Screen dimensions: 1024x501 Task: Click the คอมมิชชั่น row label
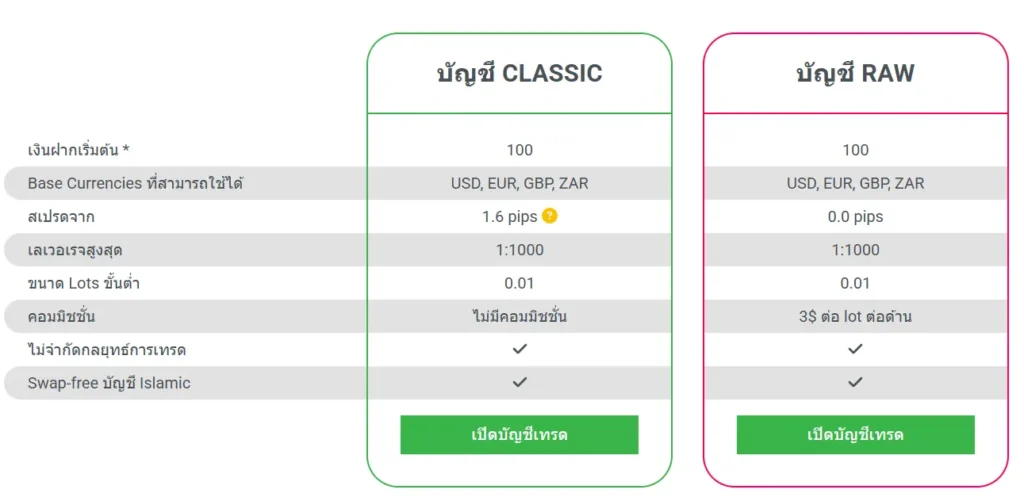62,316
